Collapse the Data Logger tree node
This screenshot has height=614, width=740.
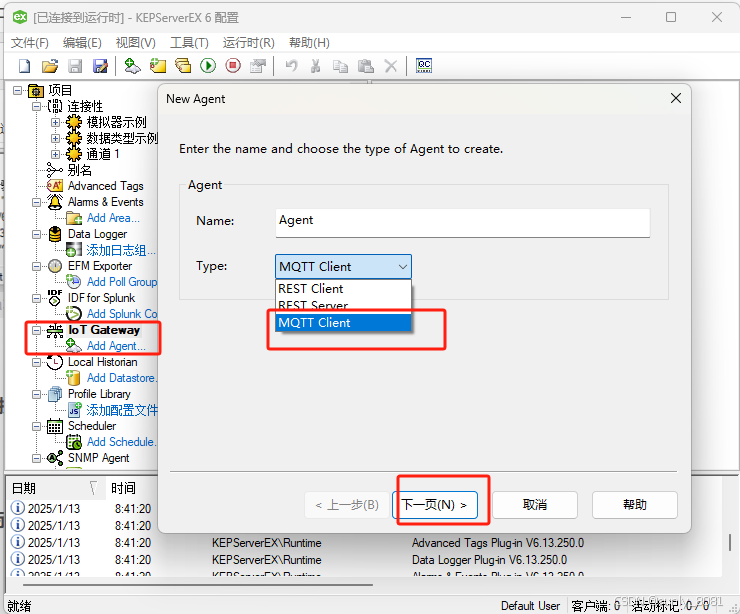[x=36, y=234]
